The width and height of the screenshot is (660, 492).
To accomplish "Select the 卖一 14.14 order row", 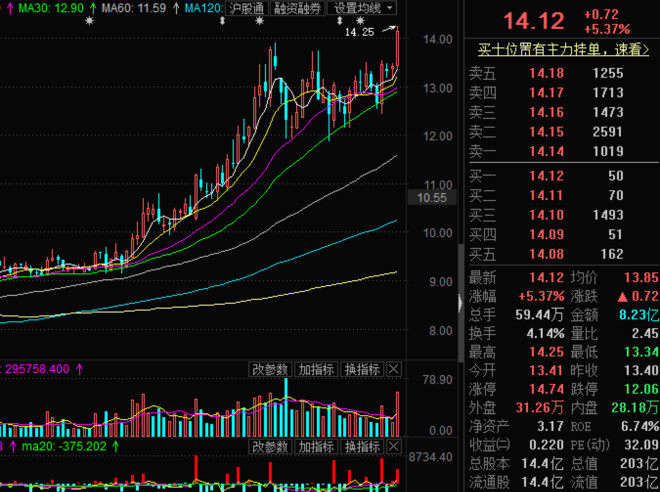I will pyautogui.click(x=563, y=151).
